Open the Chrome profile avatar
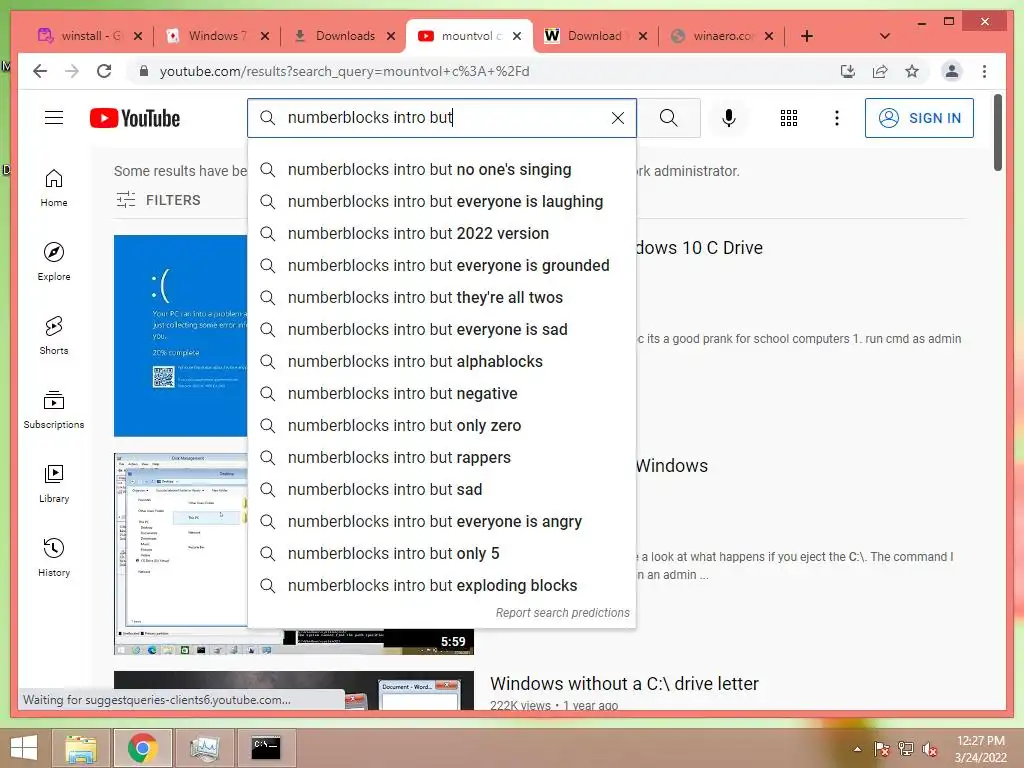Image resolution: width=1024 pixels, height=768 pixels. pos(952,71)
